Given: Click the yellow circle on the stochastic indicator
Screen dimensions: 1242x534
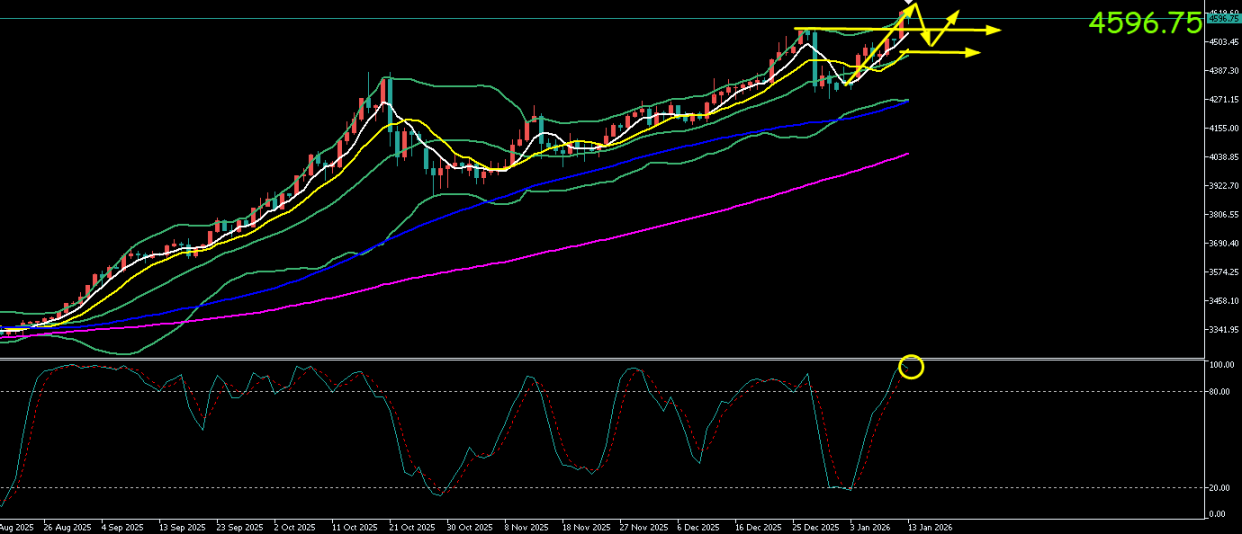Looking at the screenshot, I should [x=911, y=367].
